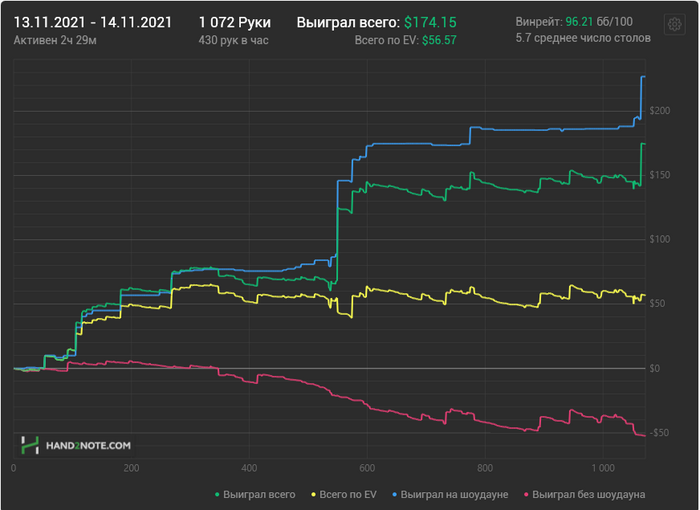
Task: Click the pink dot next to 'Выиграл без шоудауна'
Action: coord(526,495)
